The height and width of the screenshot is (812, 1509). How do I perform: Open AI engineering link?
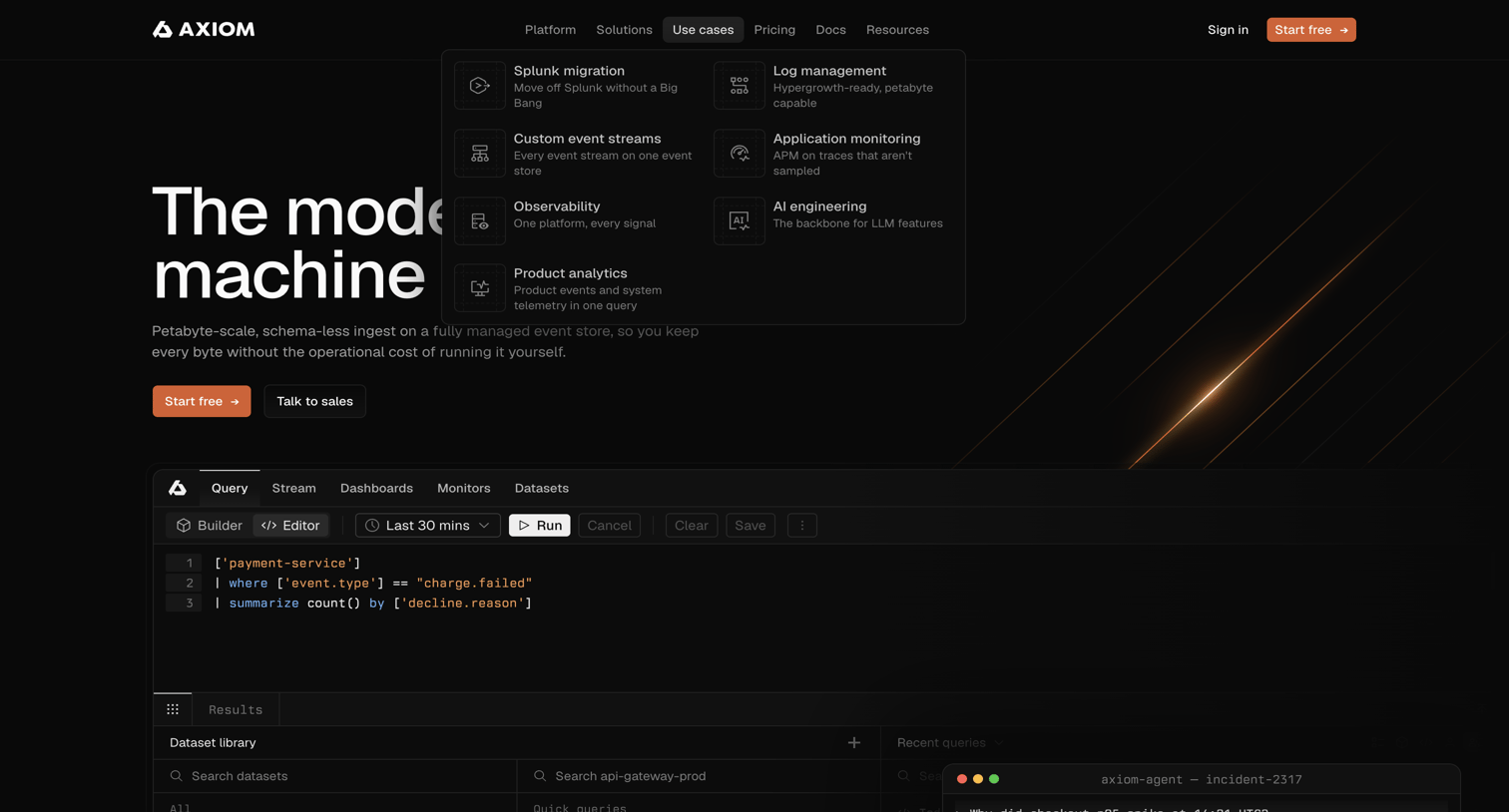coord(819,206)
